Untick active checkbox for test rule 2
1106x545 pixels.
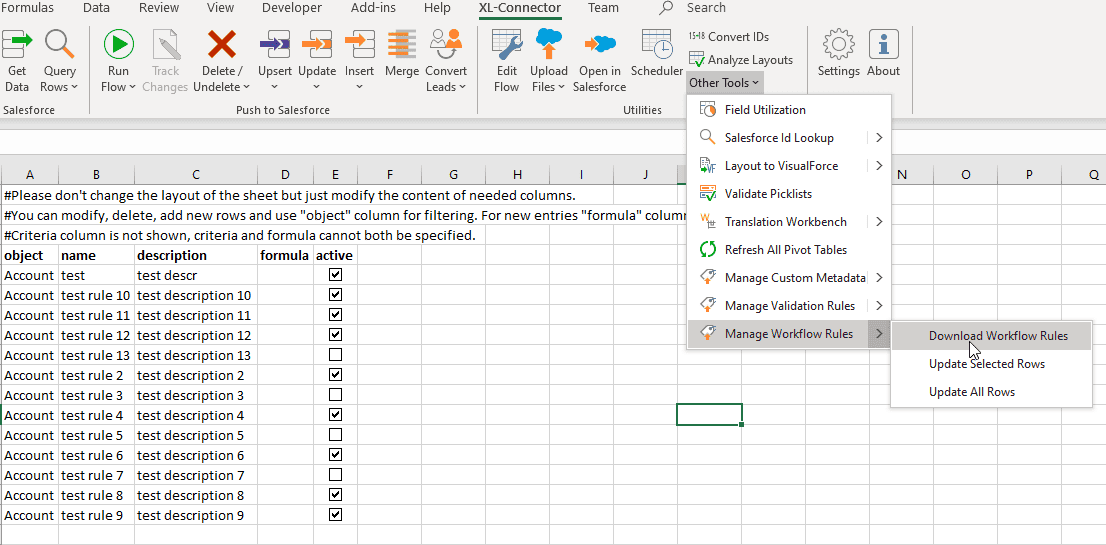pos(336,374)
